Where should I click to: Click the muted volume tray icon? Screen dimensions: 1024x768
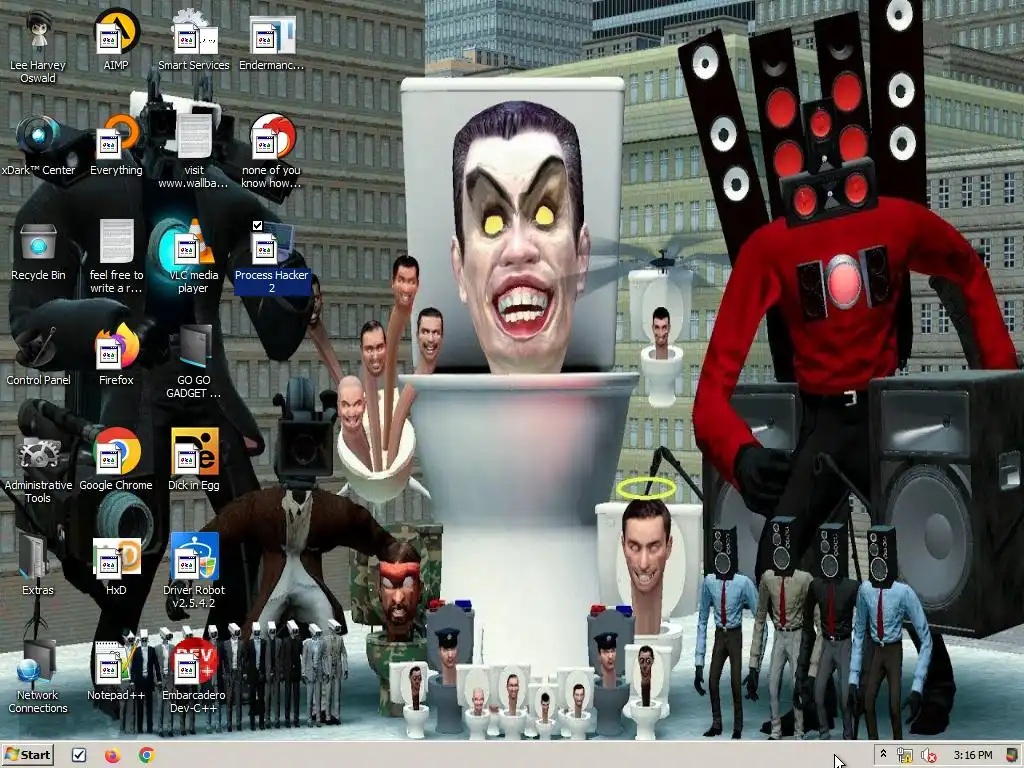929,755
